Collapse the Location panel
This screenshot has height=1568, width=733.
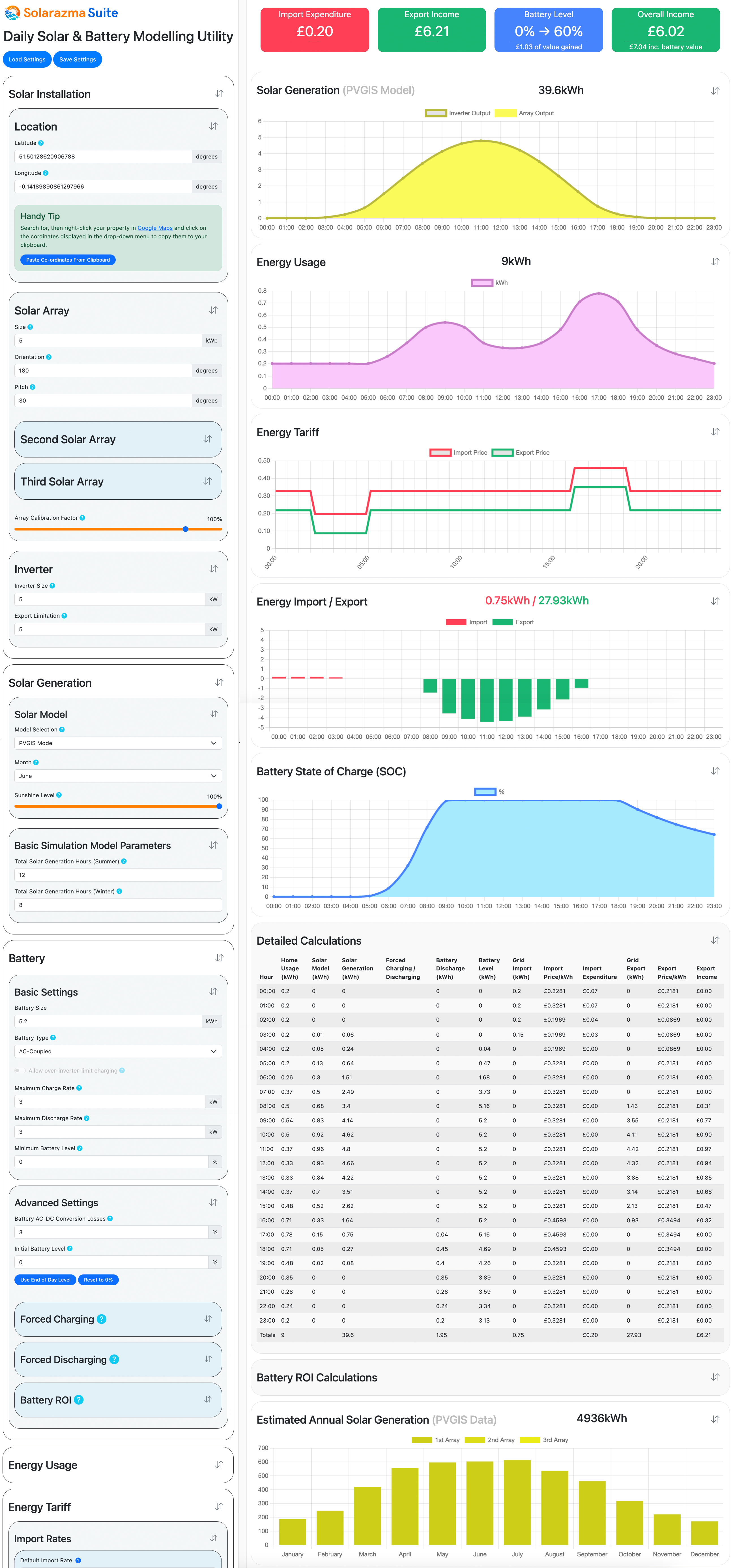pyautogui.click(x=214, y=126)
